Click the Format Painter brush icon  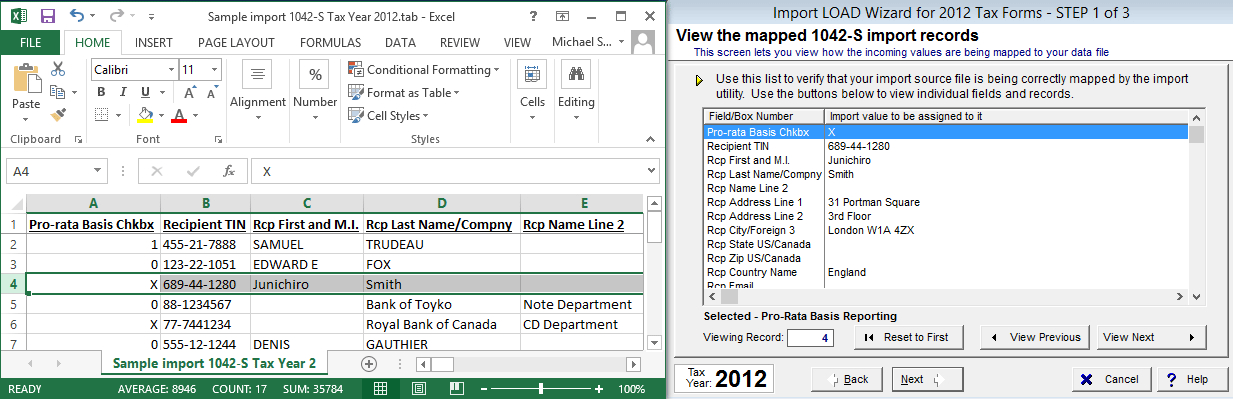click(x=58, y=115)
